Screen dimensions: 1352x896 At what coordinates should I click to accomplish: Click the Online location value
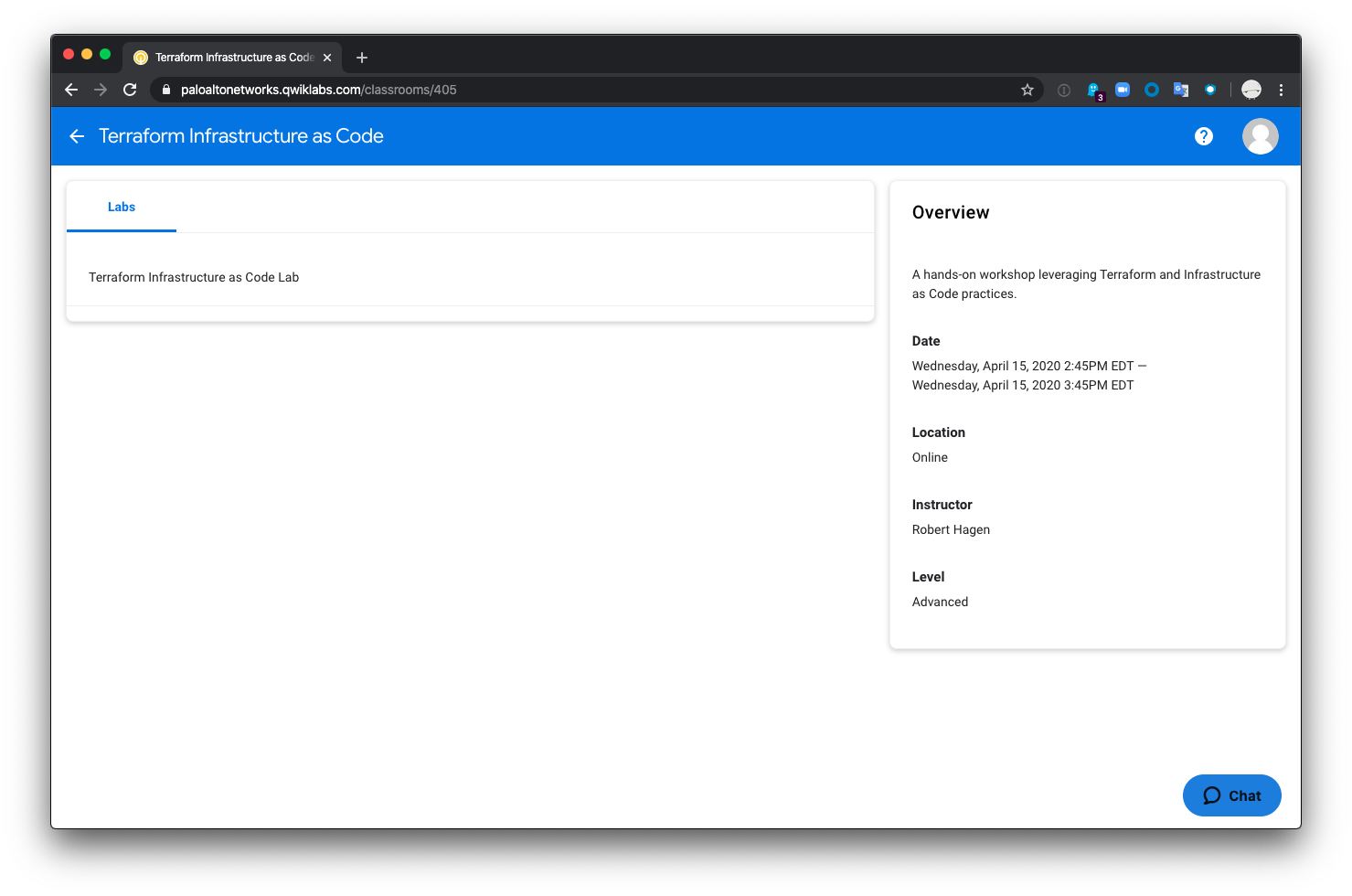(x=930, y=457)
